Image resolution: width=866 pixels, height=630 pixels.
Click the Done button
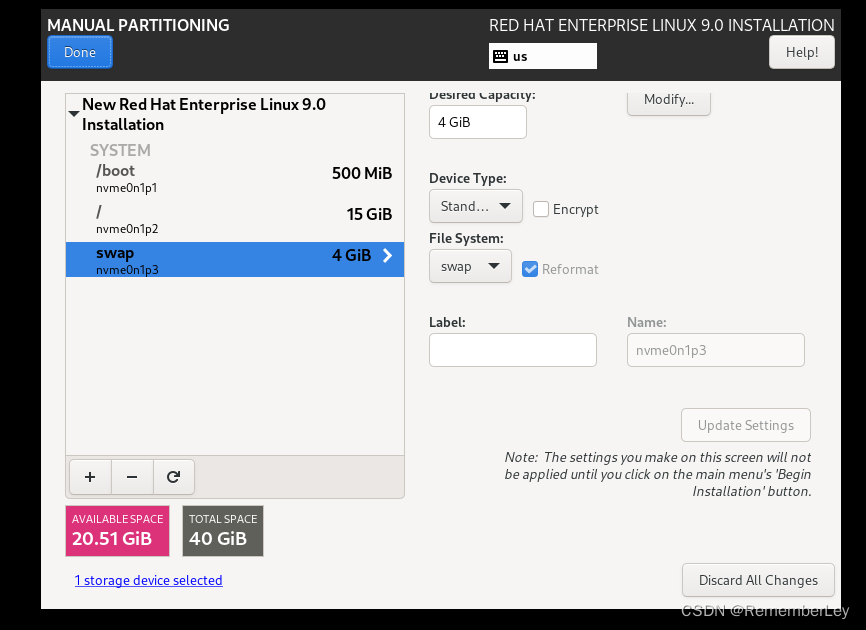[80, 52]
